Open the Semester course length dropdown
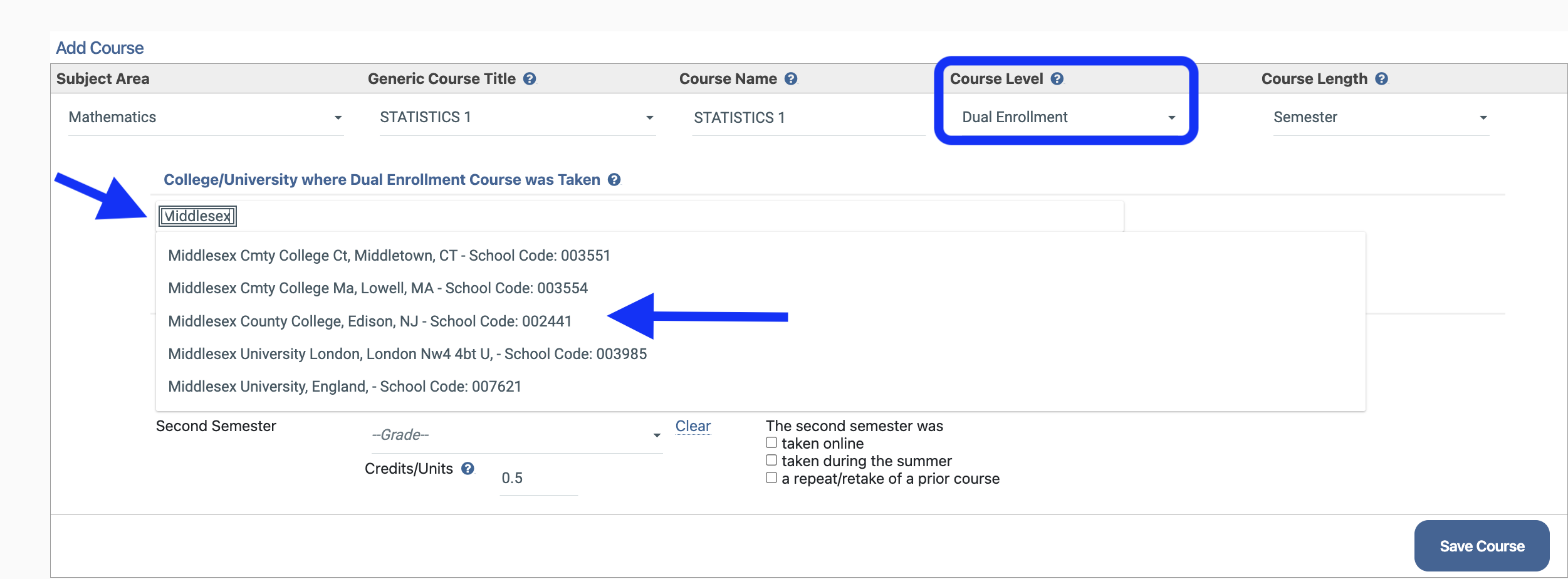The height and width of the screenshot is (579, 1568). click(x=1380, y=118)
